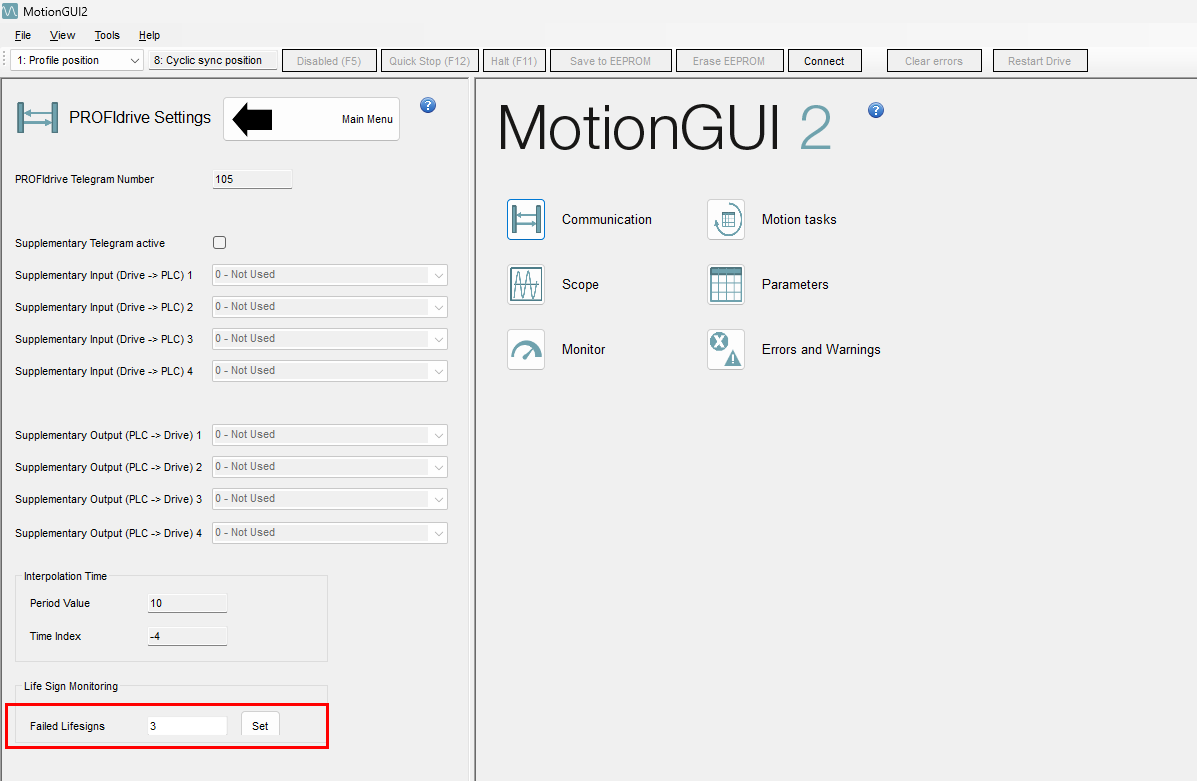The image size is (1197, 781).
Task: Click the Connect button
Action: click(824, 61)
